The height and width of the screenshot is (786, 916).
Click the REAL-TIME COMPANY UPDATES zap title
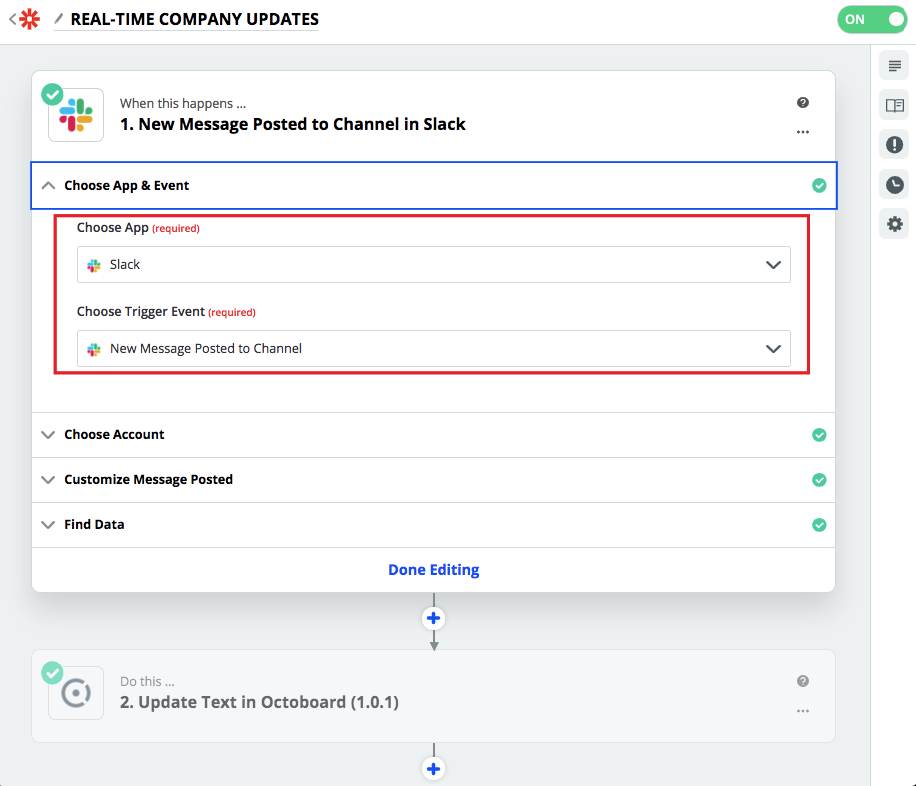pyautogui.click(x=195, y=19)
